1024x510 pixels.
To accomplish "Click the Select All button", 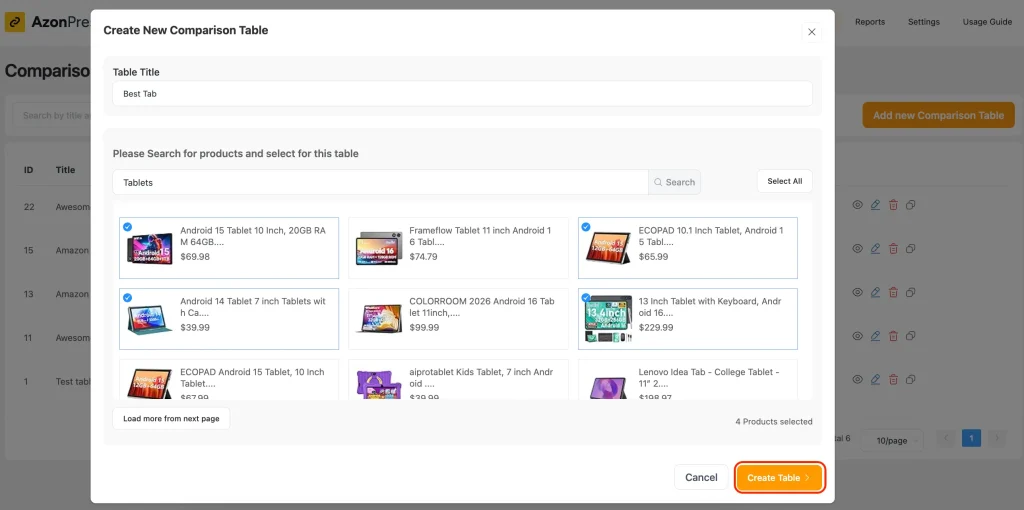I will [784, 182].
